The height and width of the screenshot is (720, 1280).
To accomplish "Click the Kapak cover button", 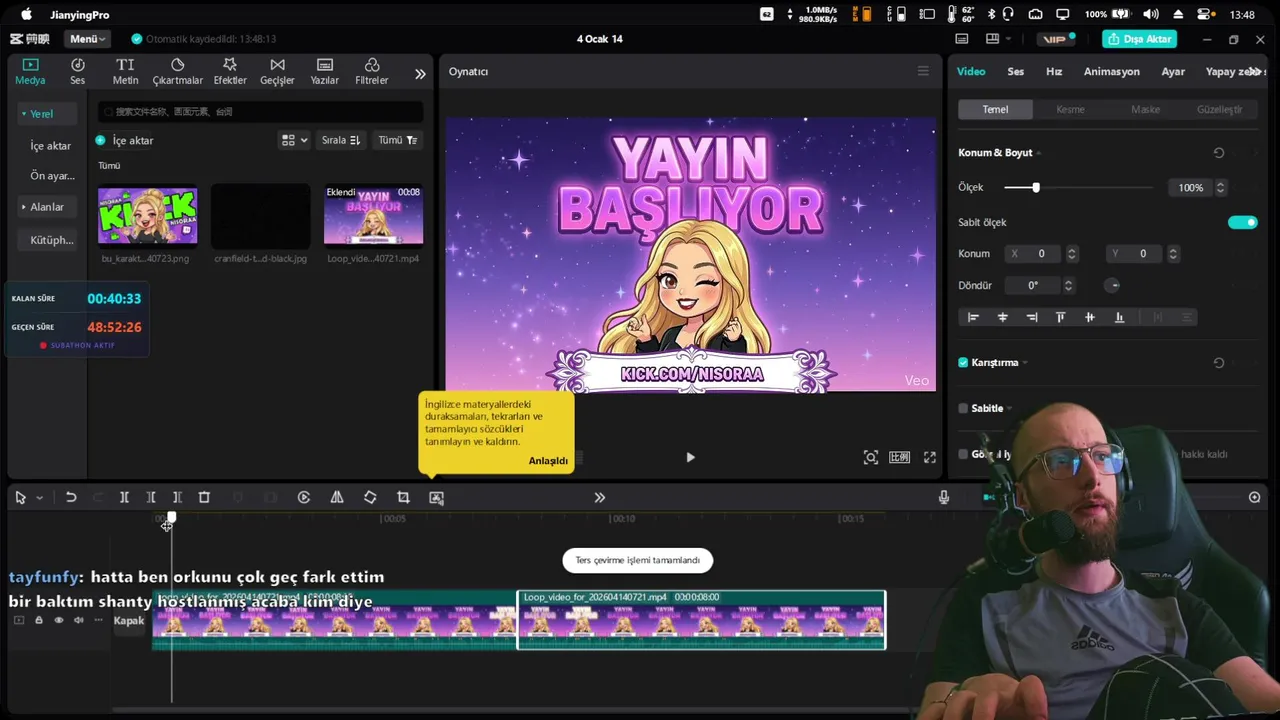I will pos(129,621).
